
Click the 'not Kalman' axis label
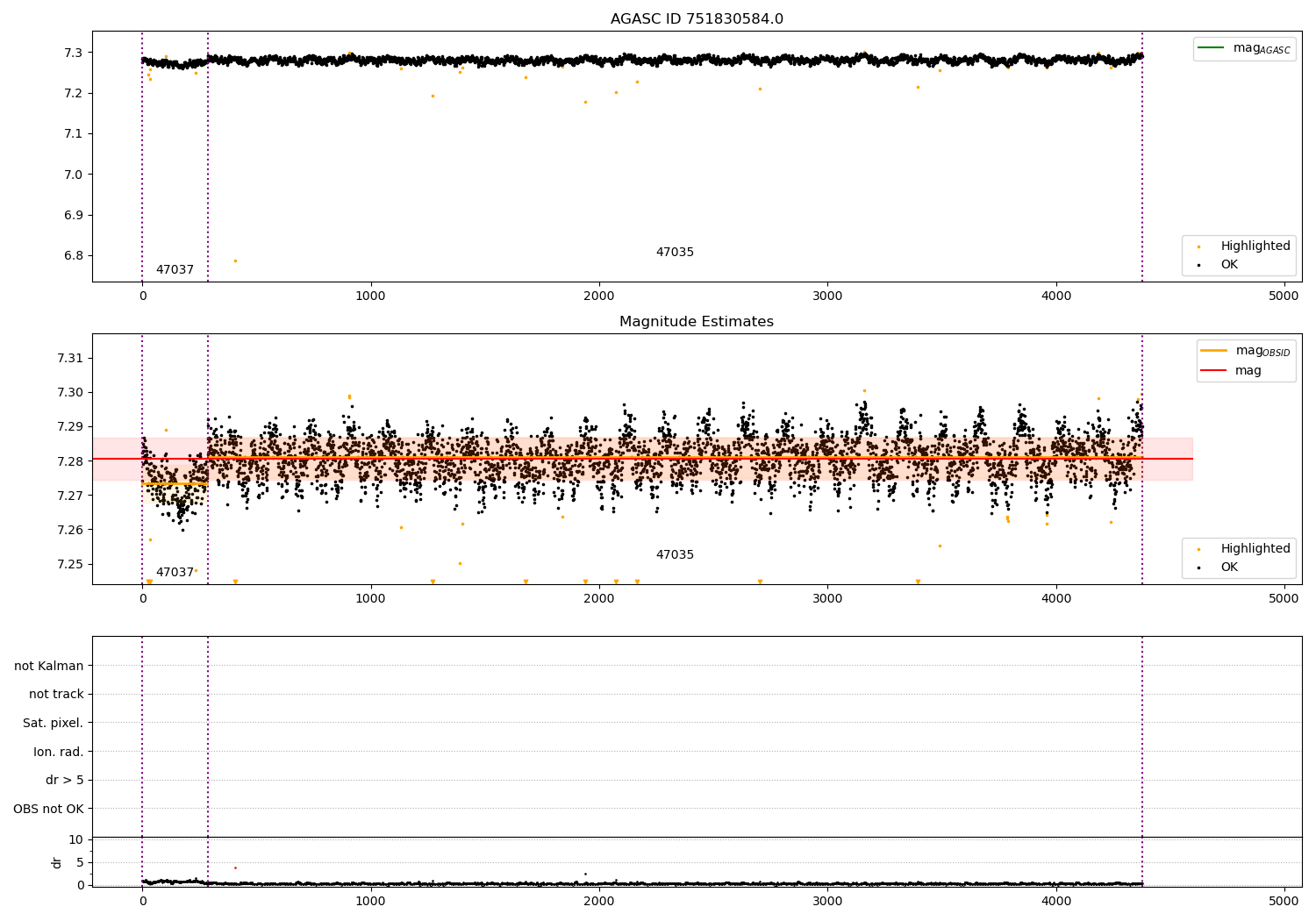point(49,667)
